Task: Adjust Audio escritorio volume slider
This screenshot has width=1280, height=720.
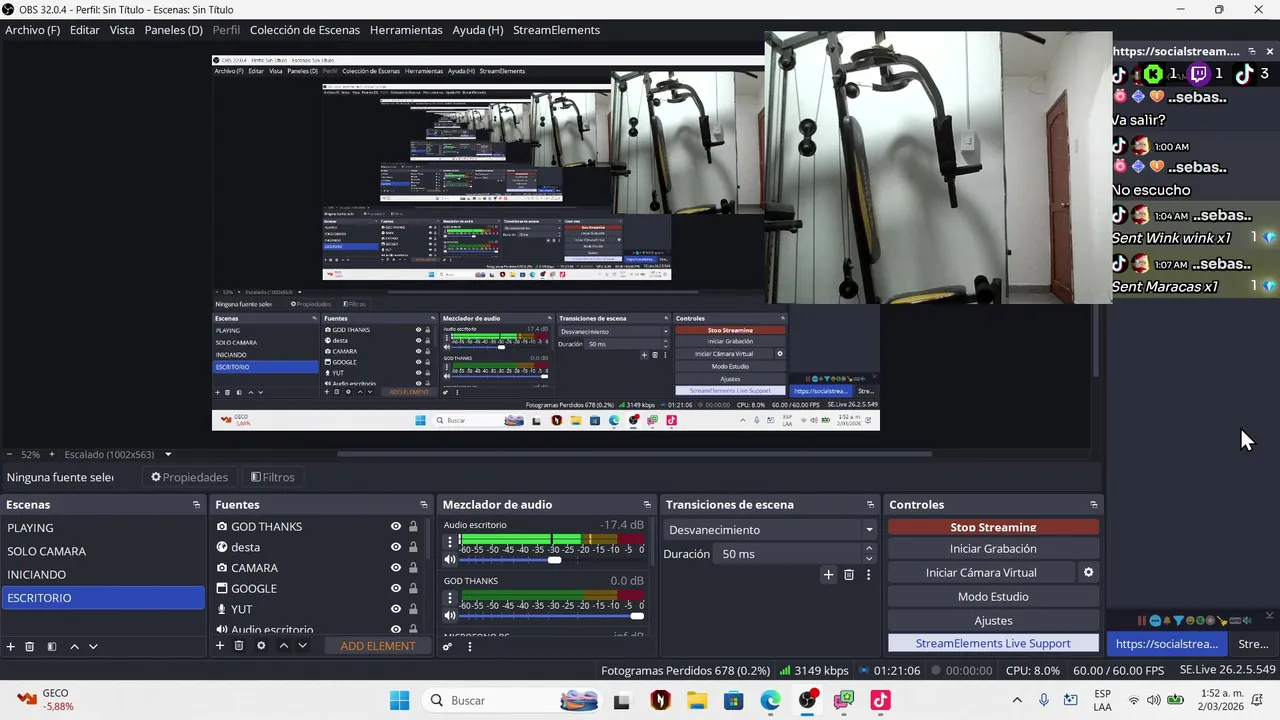Action: pos(552,560)
